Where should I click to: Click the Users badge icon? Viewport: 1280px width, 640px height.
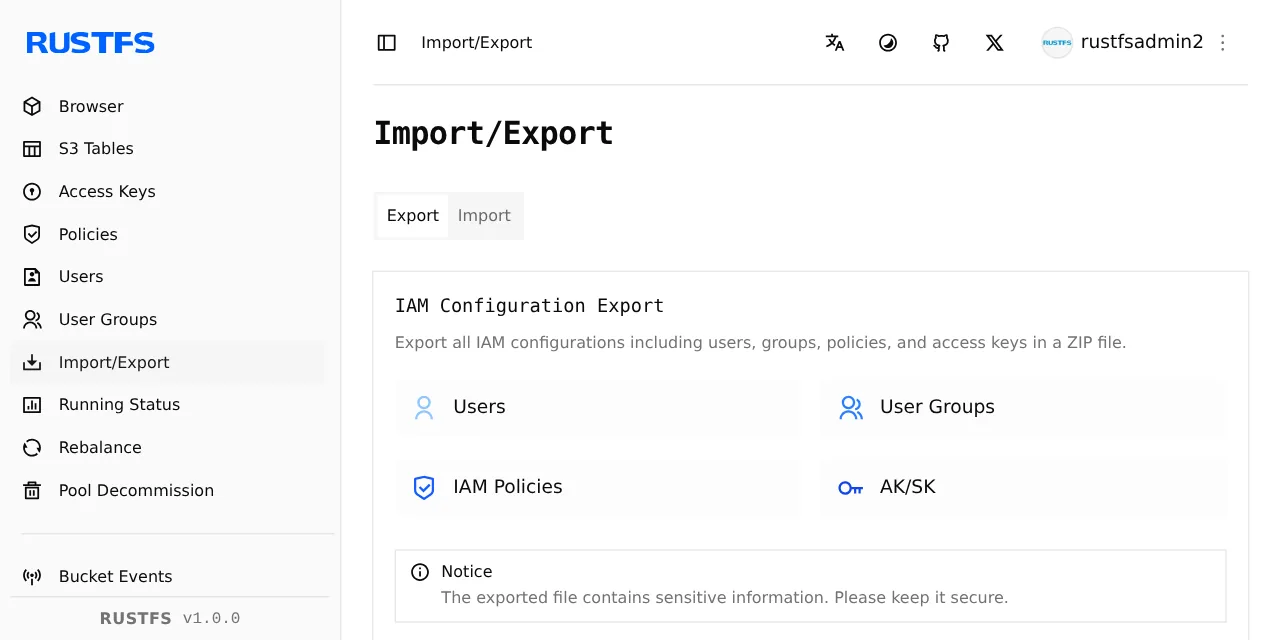click(32, 277)
